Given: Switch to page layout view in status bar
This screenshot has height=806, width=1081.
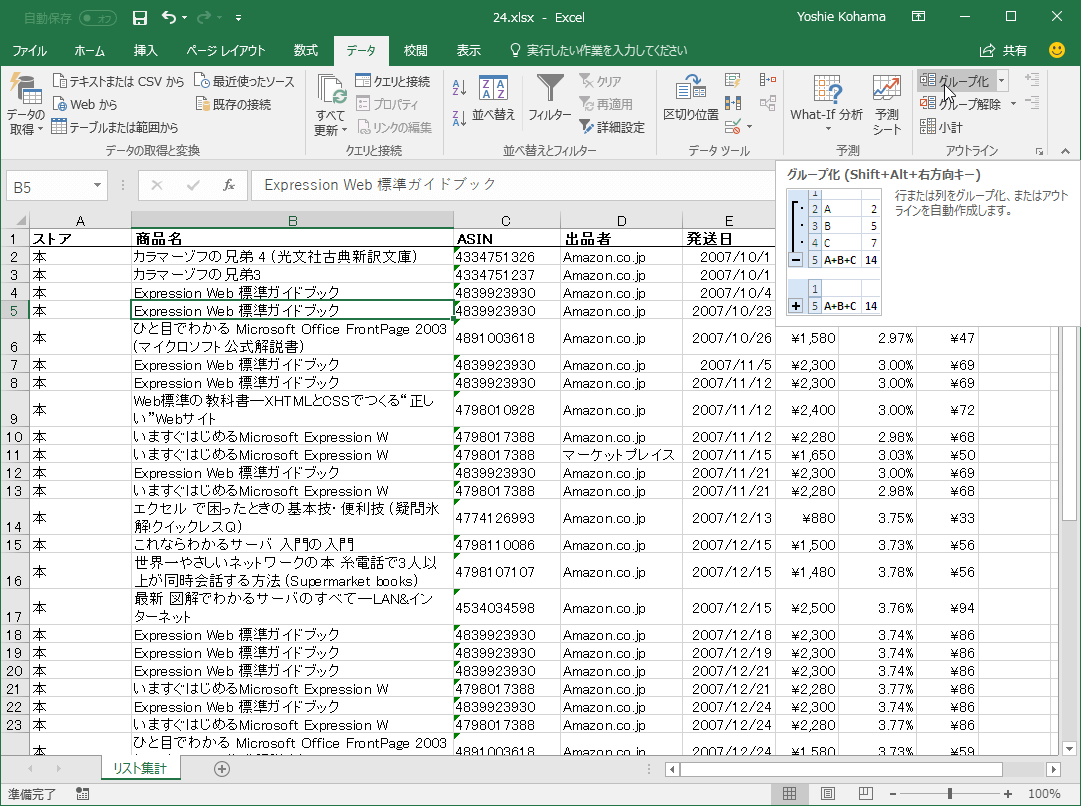Looking at the screenshot, I should click(x=827, y=794).
